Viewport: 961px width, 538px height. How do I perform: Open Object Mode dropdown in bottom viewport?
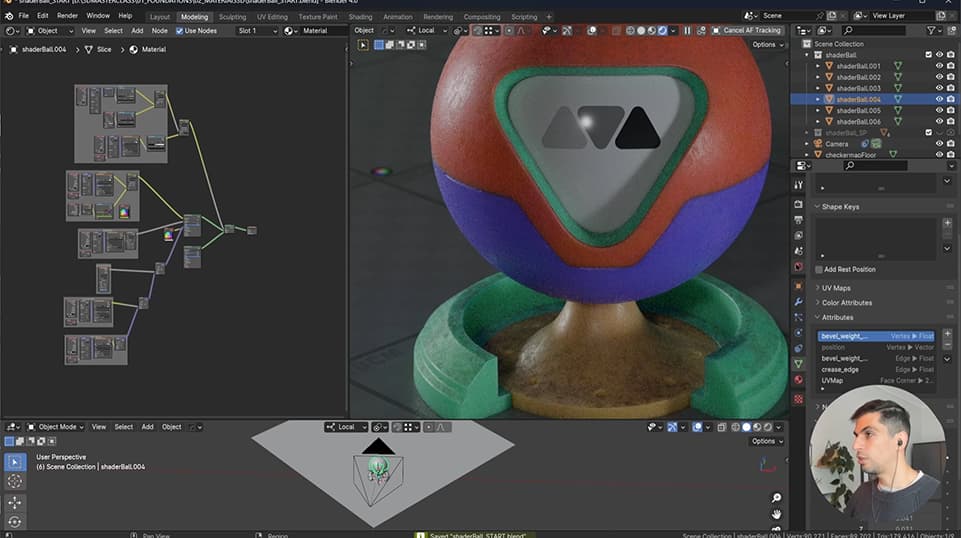(x=55, y=427)
